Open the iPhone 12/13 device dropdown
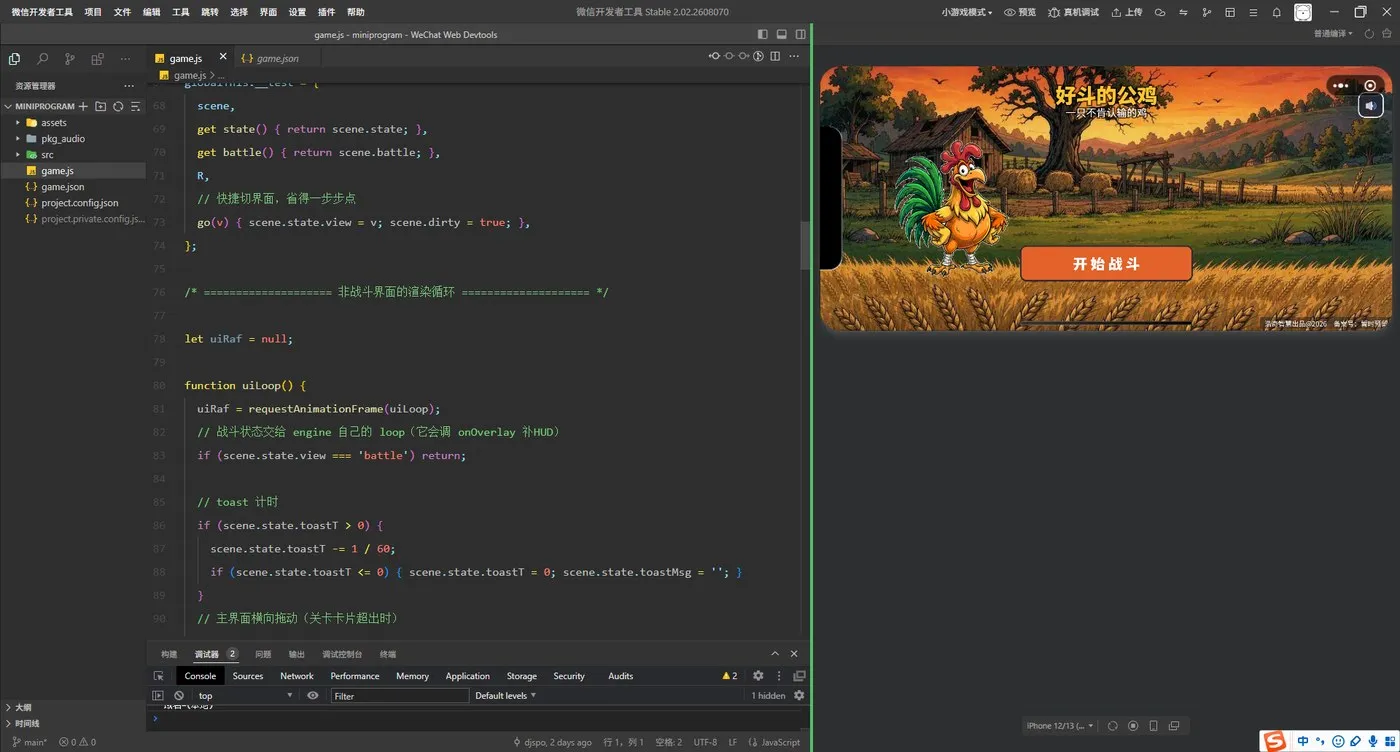This screenshot has height=752, width=1400. point(1060,726)
